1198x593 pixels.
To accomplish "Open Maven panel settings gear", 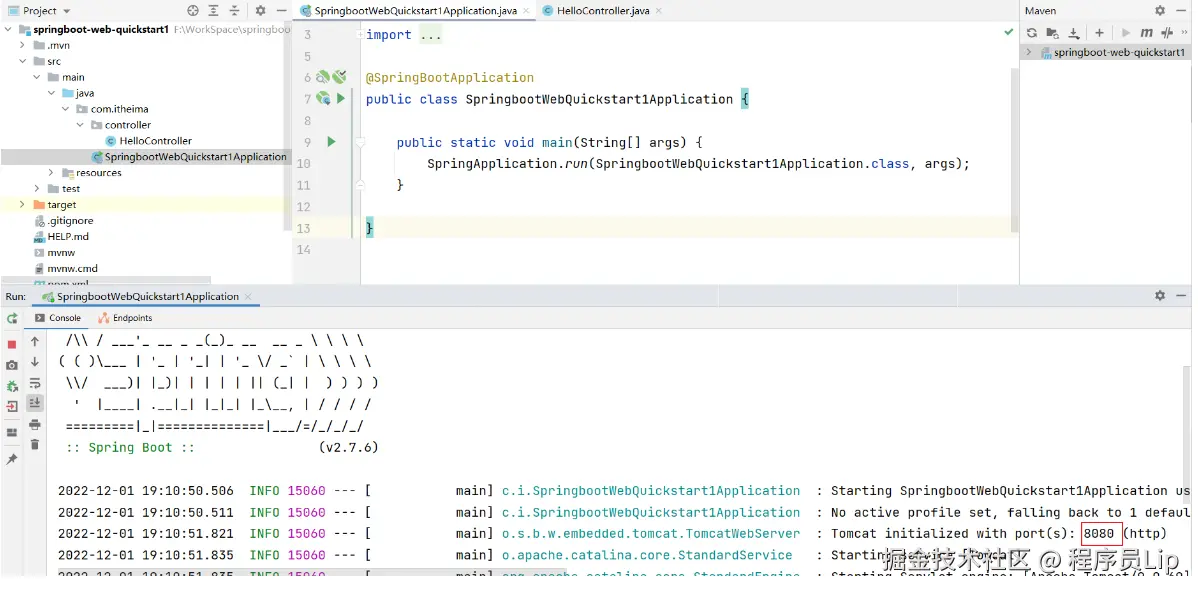I will [1160, 11].
